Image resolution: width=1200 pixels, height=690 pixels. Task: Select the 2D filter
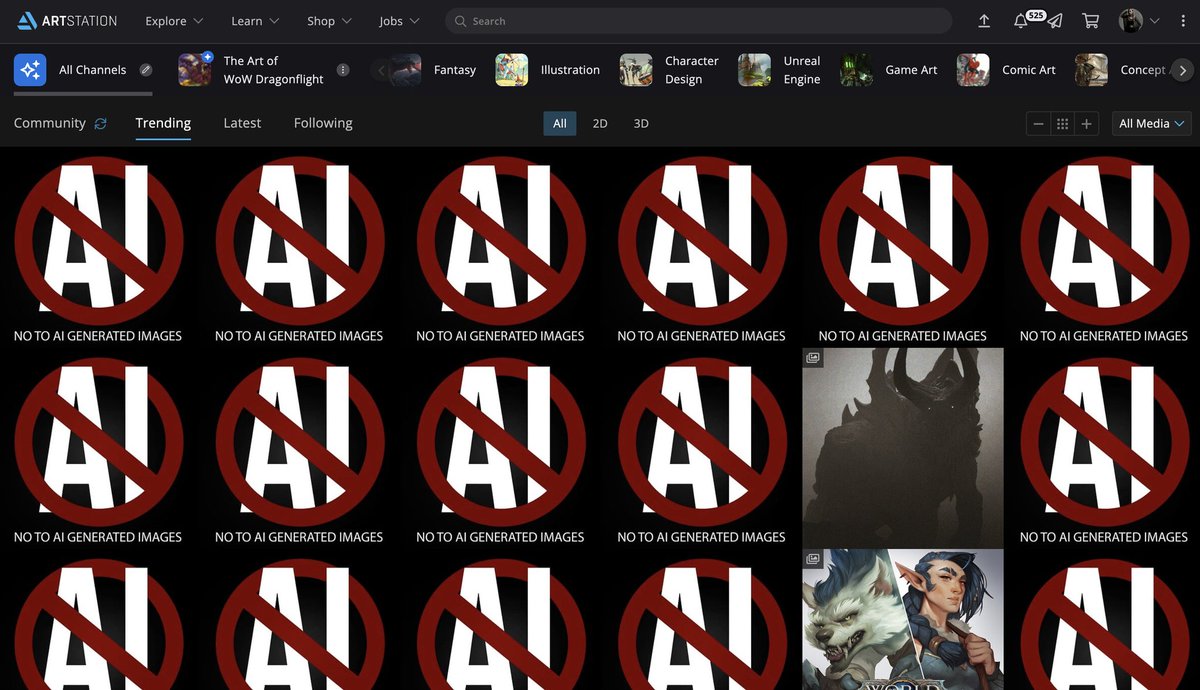pos(600,124)
